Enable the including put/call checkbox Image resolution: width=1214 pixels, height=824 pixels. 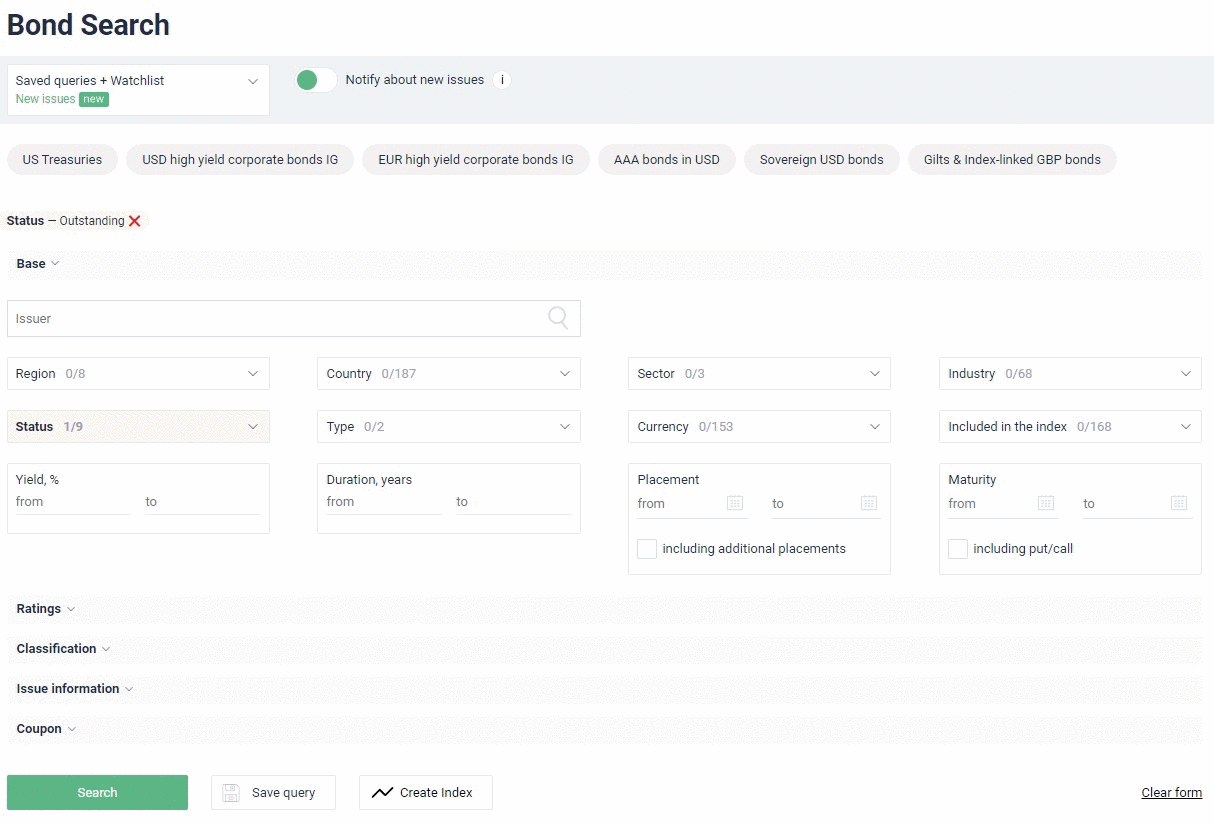pyautogui.click(x=958, y=549)
